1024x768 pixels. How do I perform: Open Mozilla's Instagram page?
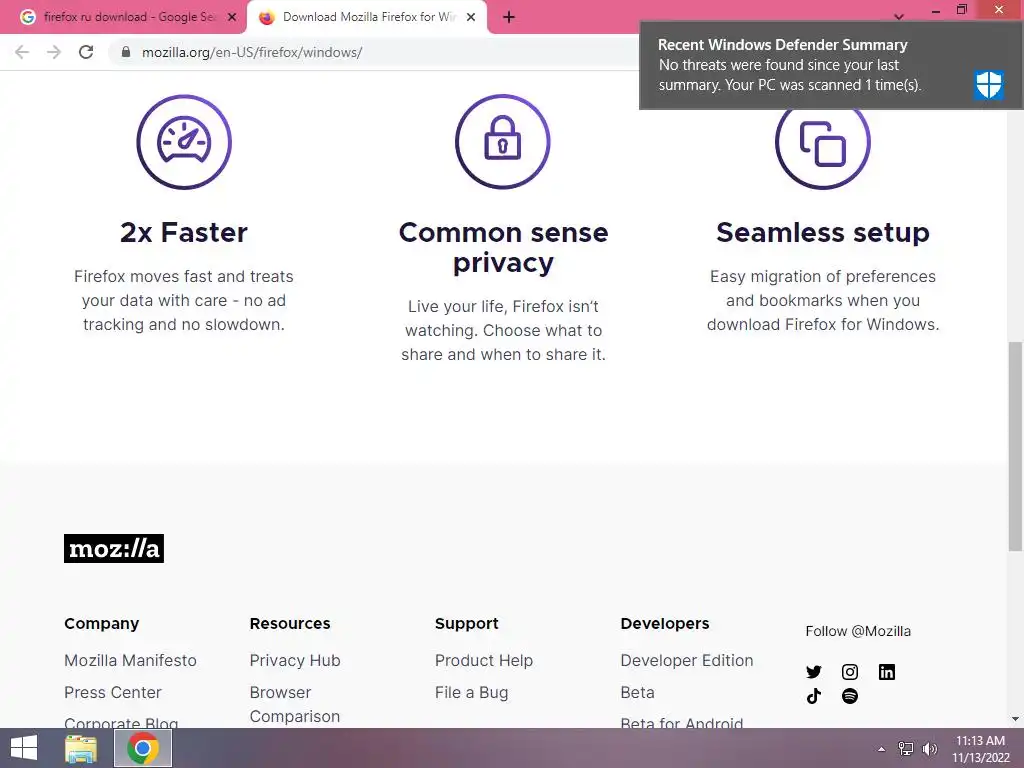coord(850,672)
